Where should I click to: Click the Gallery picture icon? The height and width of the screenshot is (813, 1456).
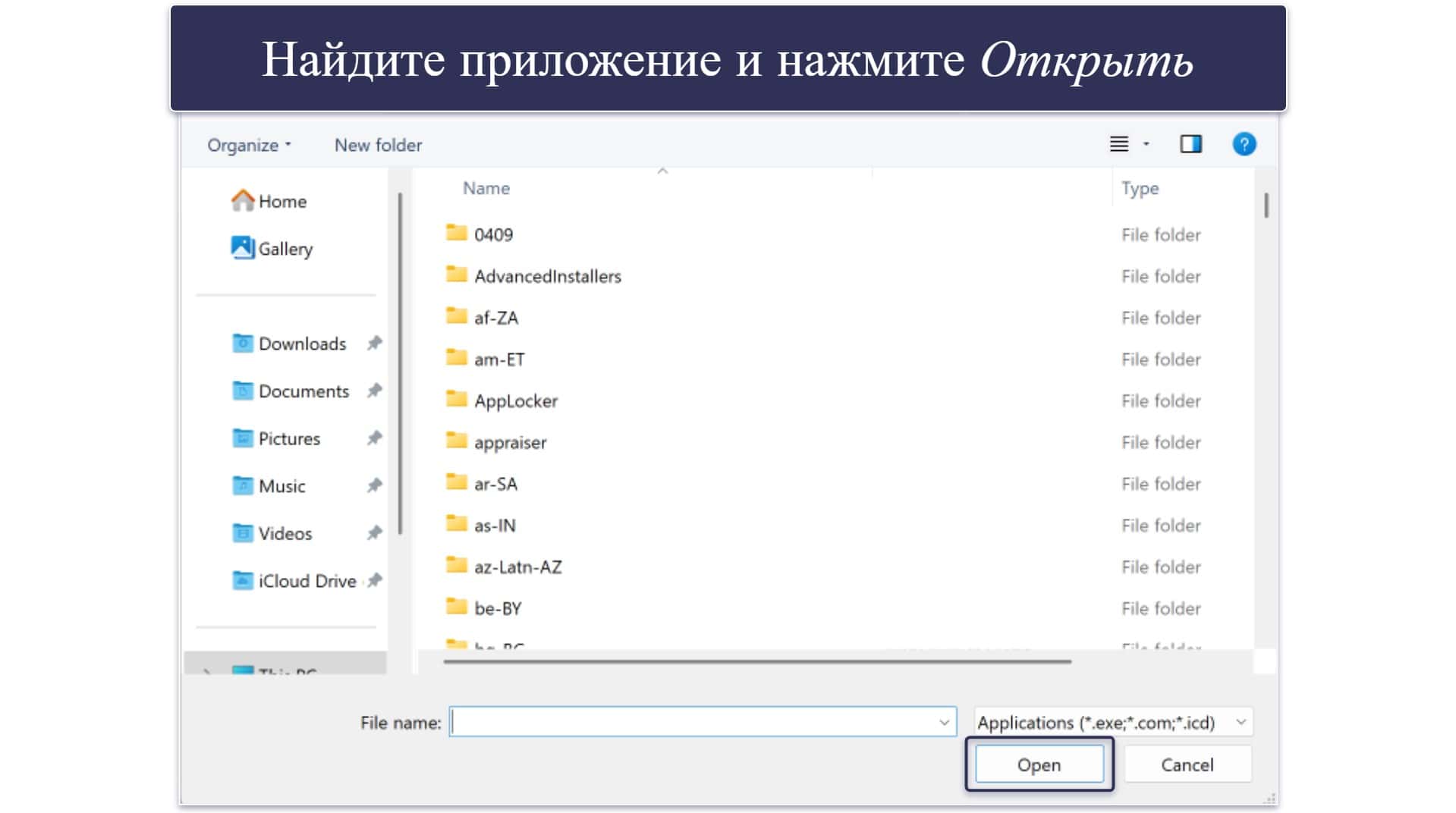pyautogui.click(x=242, y=247)
